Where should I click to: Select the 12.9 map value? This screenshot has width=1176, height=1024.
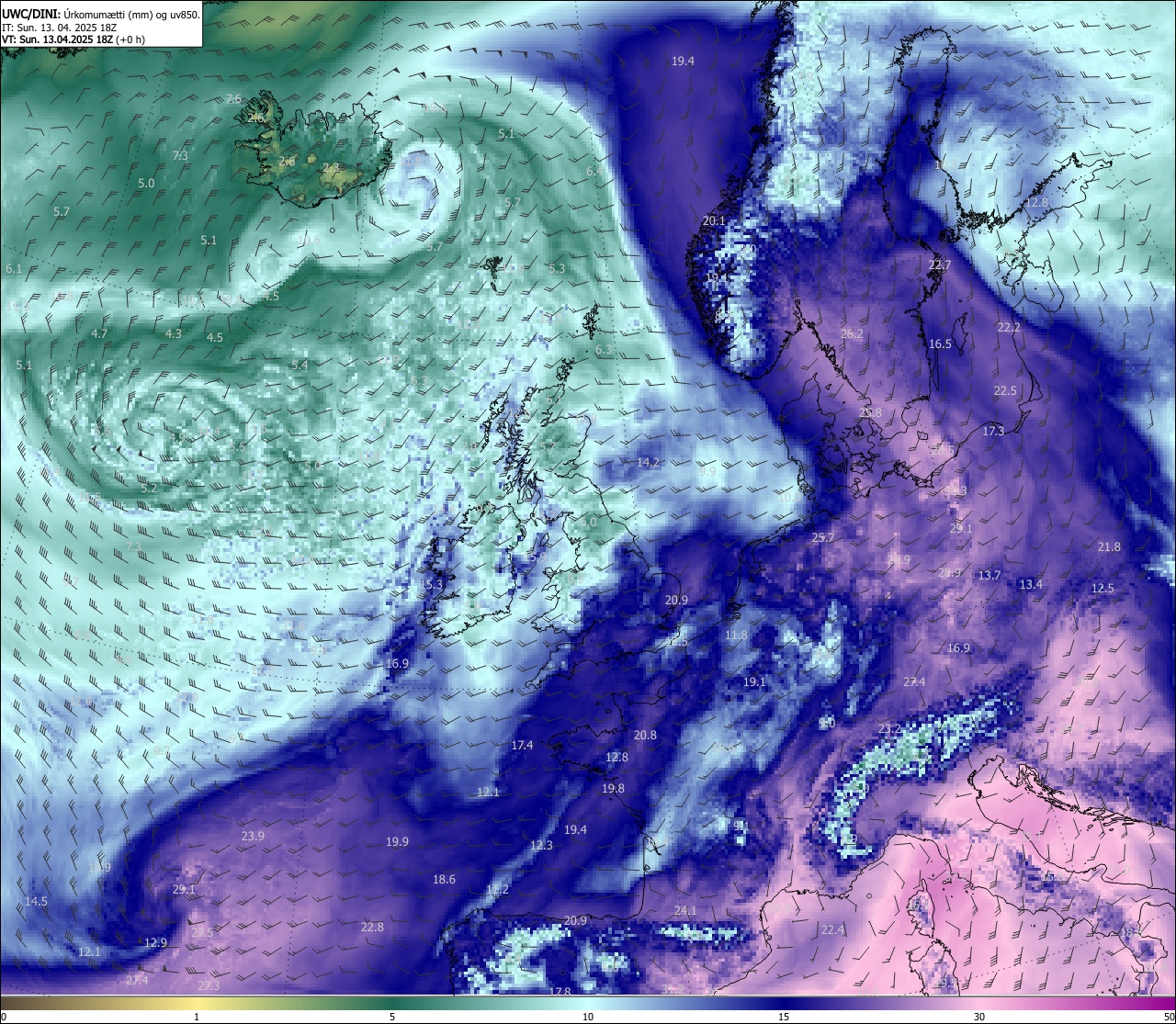[x=155, y=943]
